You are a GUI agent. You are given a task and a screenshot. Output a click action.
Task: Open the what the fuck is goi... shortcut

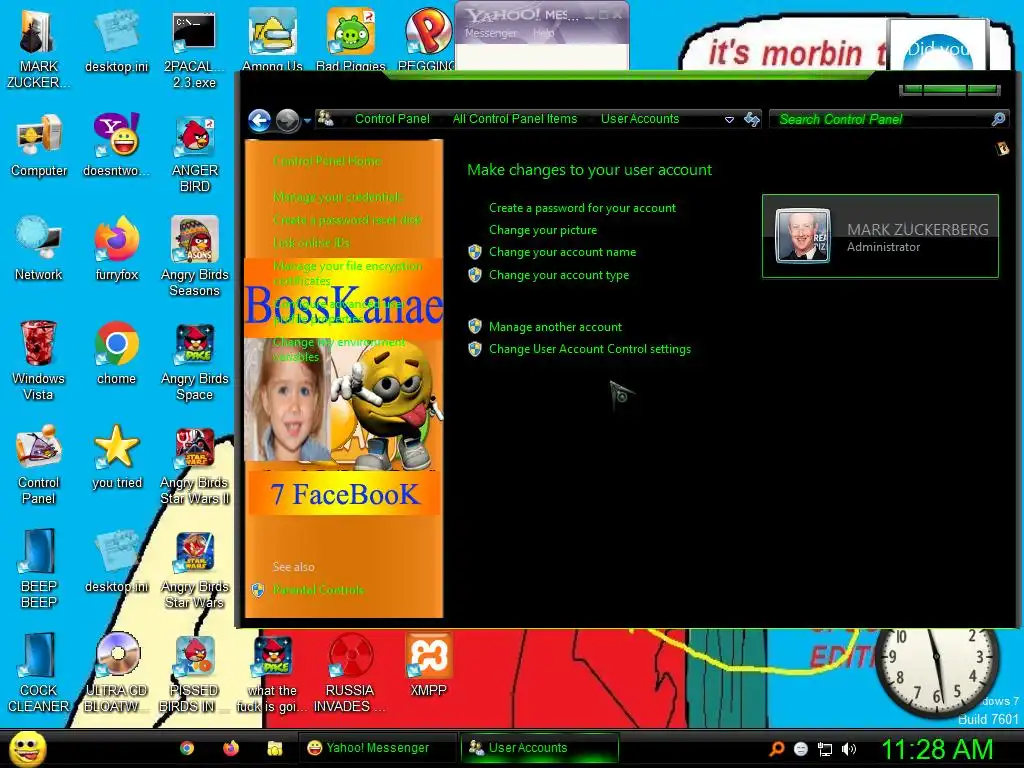click(x=272, y=673)
